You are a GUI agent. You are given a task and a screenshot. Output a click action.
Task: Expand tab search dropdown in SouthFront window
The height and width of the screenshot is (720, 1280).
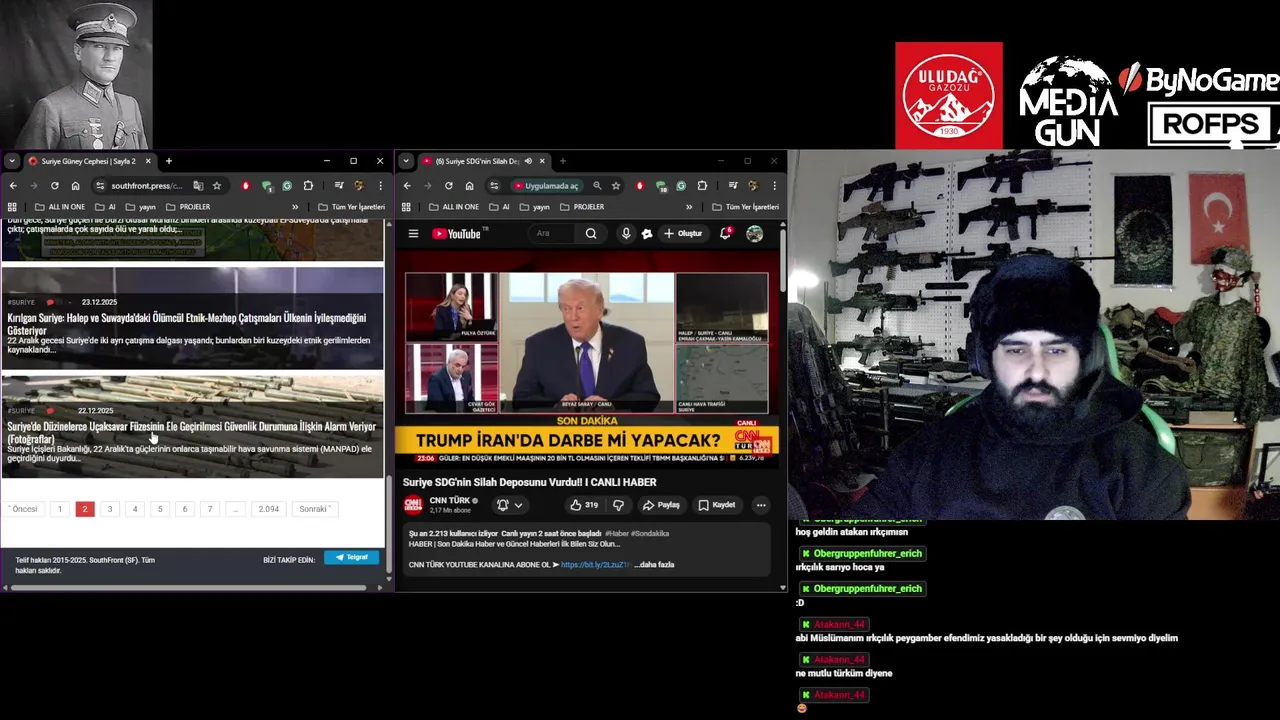point(12,161)
